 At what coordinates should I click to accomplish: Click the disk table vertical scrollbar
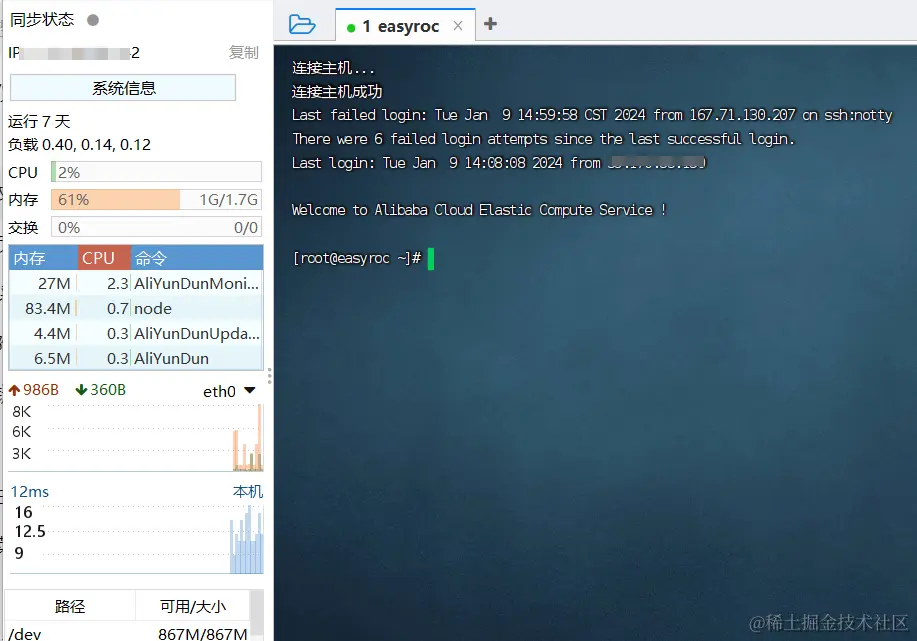tap(257, 615)
